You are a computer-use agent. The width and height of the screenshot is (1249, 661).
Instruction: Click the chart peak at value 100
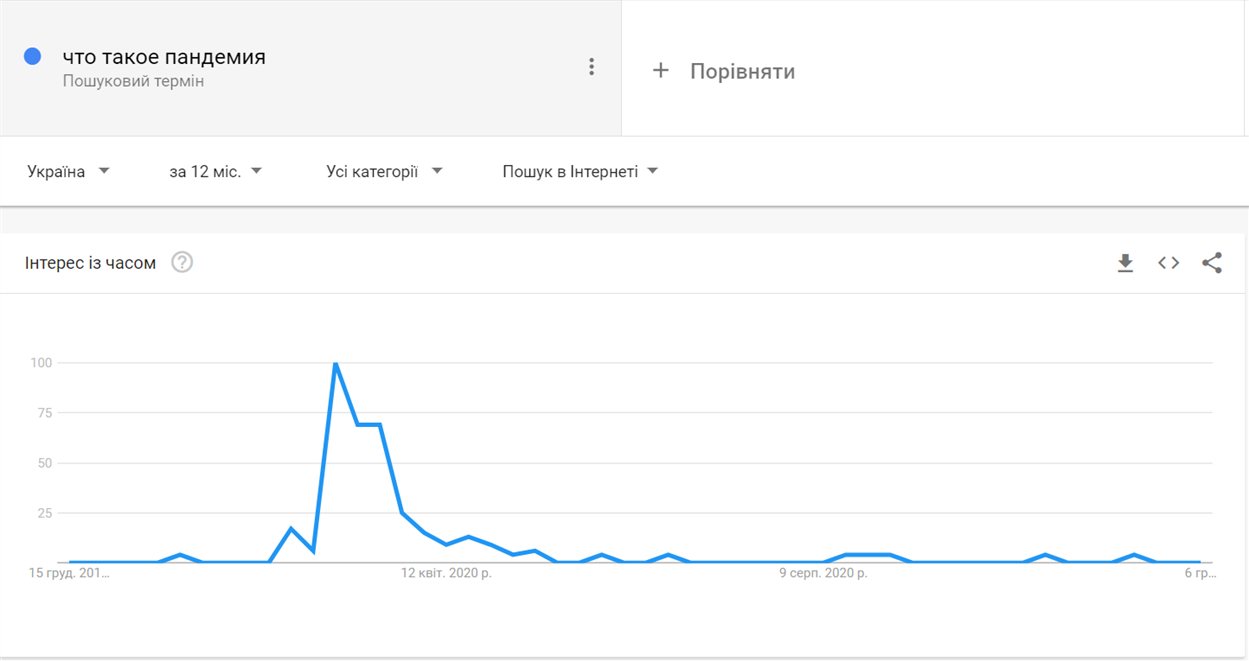coord(335,363)
